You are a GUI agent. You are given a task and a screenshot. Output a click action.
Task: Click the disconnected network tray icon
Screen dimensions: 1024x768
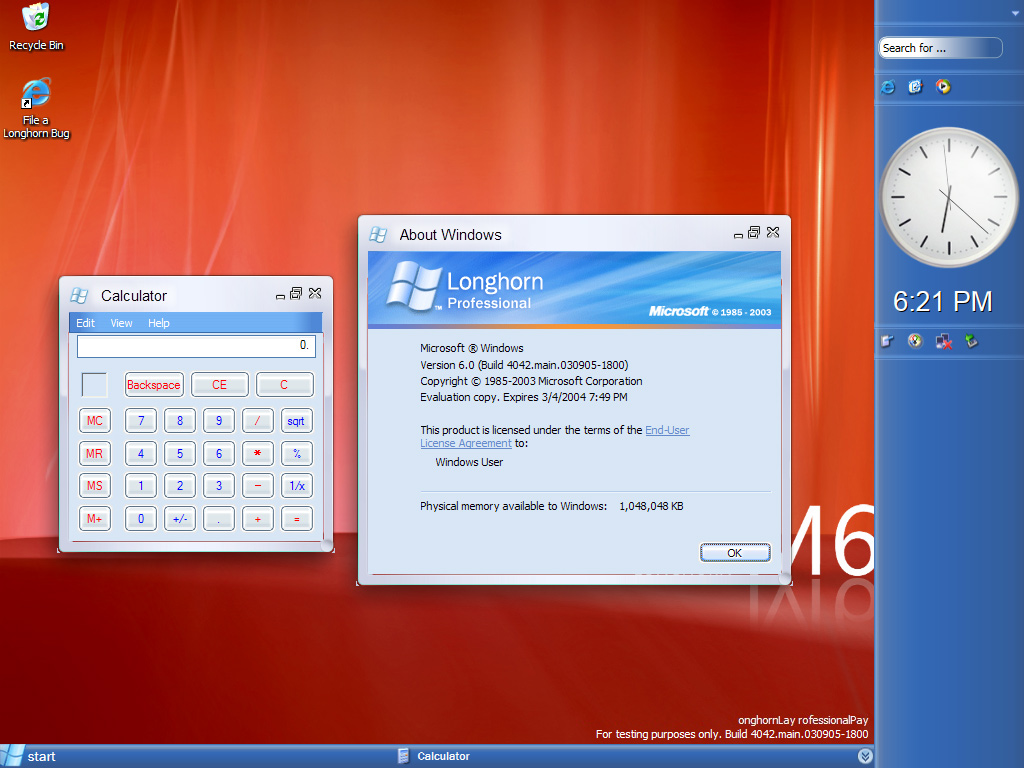click(x=944, y=341)
